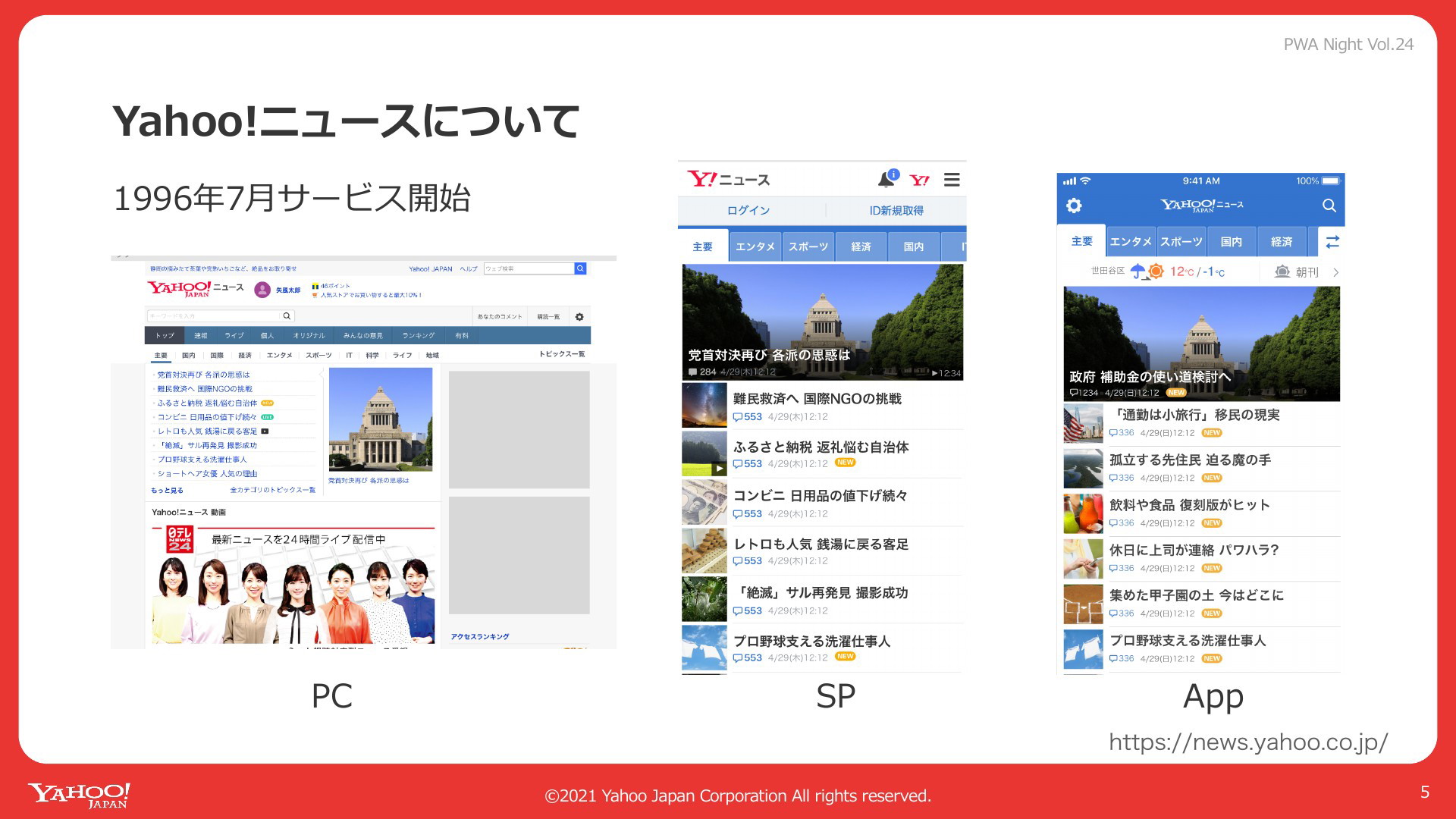Click the comment count 553 on 難民救済へ article

(x=748, y=417)
